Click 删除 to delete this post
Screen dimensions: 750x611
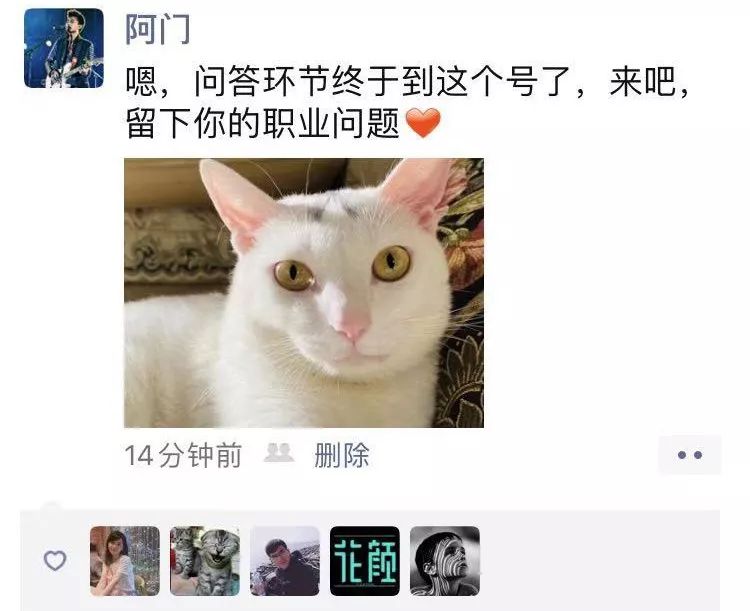(342, 455)
